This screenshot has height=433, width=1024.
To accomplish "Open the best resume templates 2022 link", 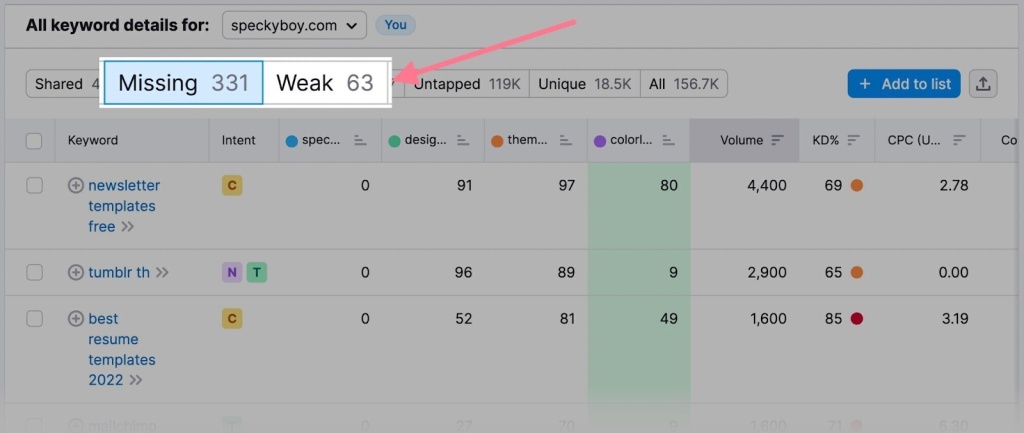I will [121, 349].
